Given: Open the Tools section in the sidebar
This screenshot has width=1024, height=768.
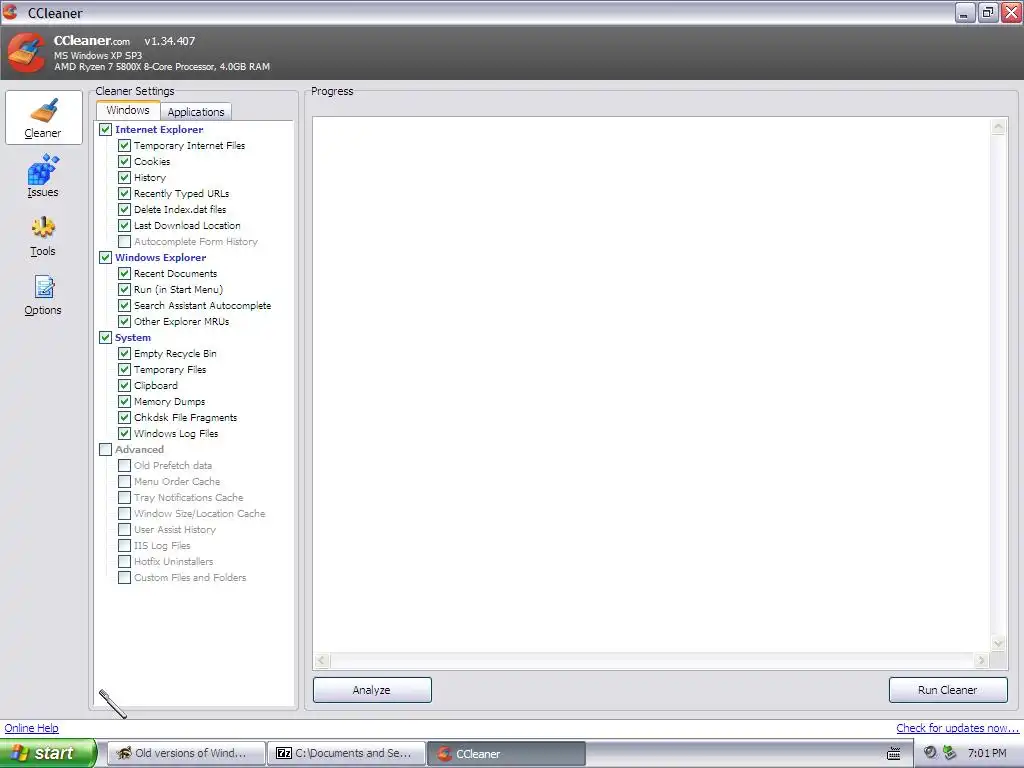Looking at the screenshot, I should [43, 236].
